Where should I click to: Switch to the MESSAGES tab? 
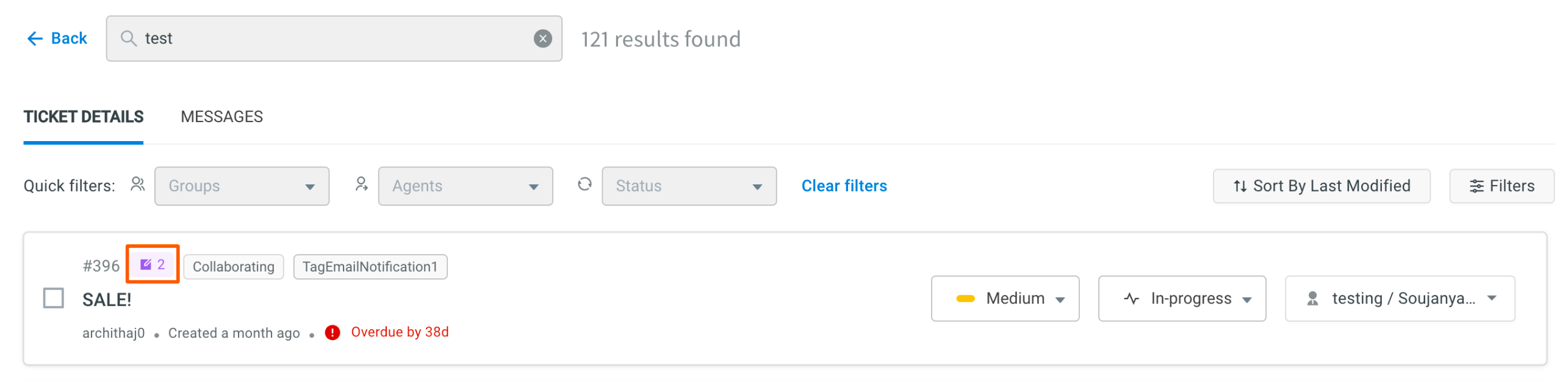[x=221, y=117]
